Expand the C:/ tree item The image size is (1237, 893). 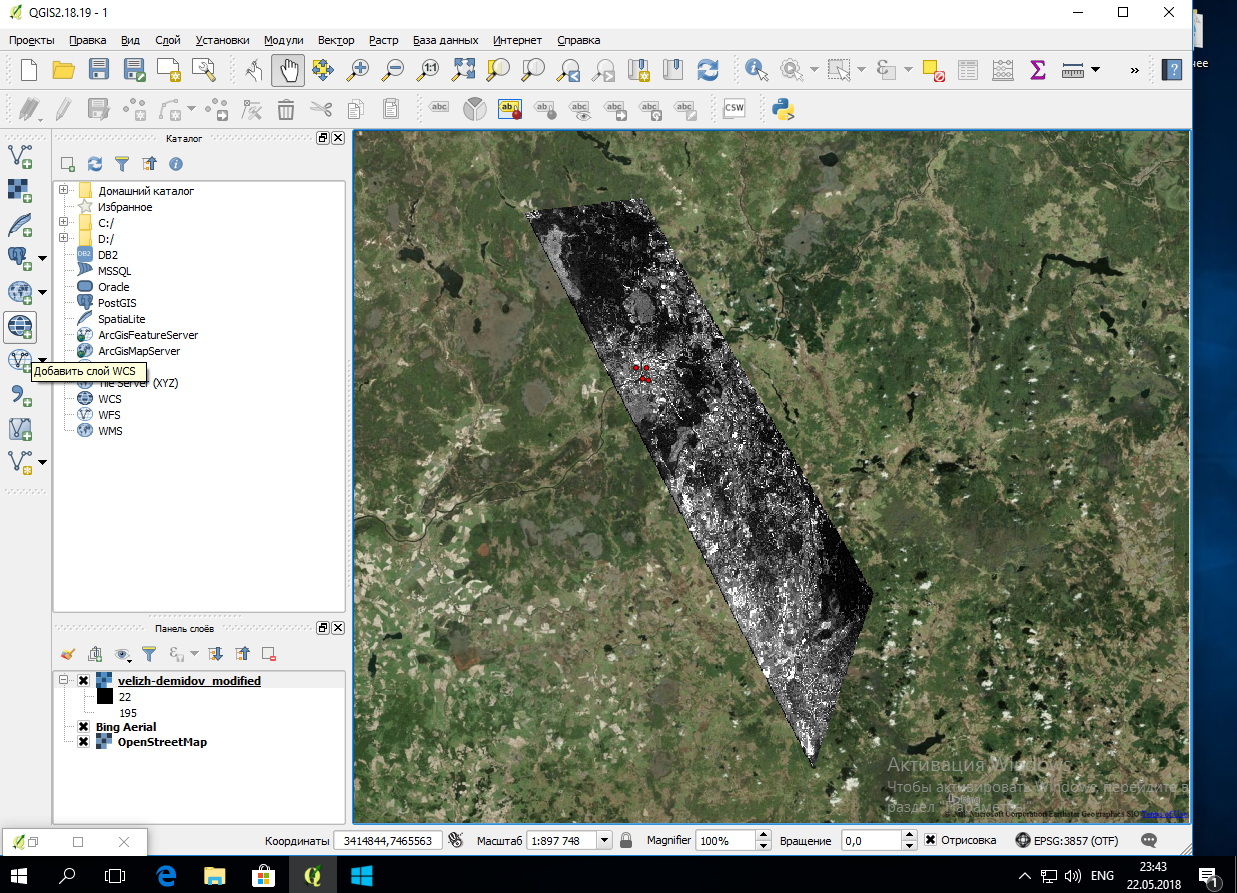coord(63,223)
